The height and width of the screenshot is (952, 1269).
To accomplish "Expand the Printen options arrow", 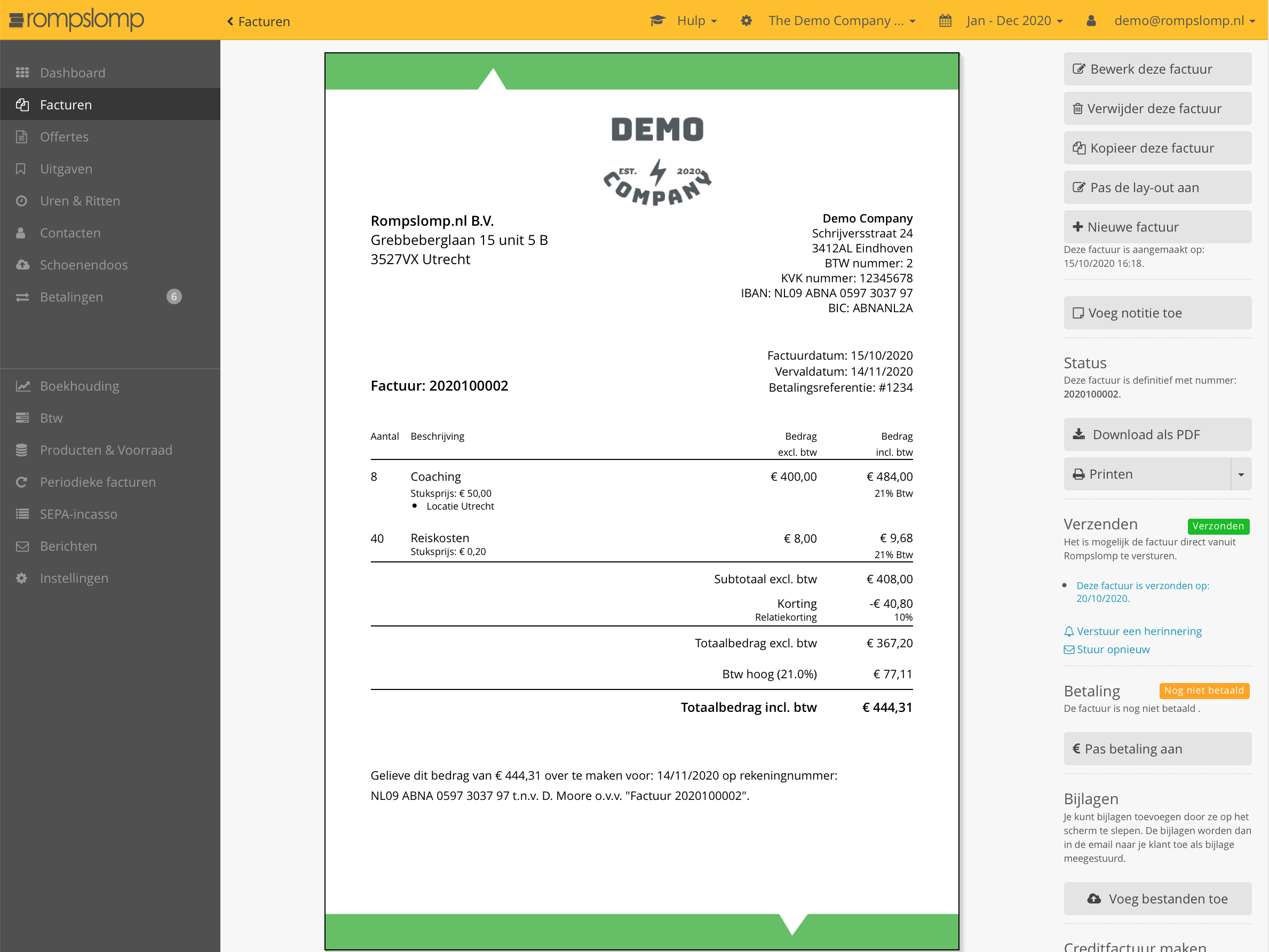I will click(x=1241, y=474).
